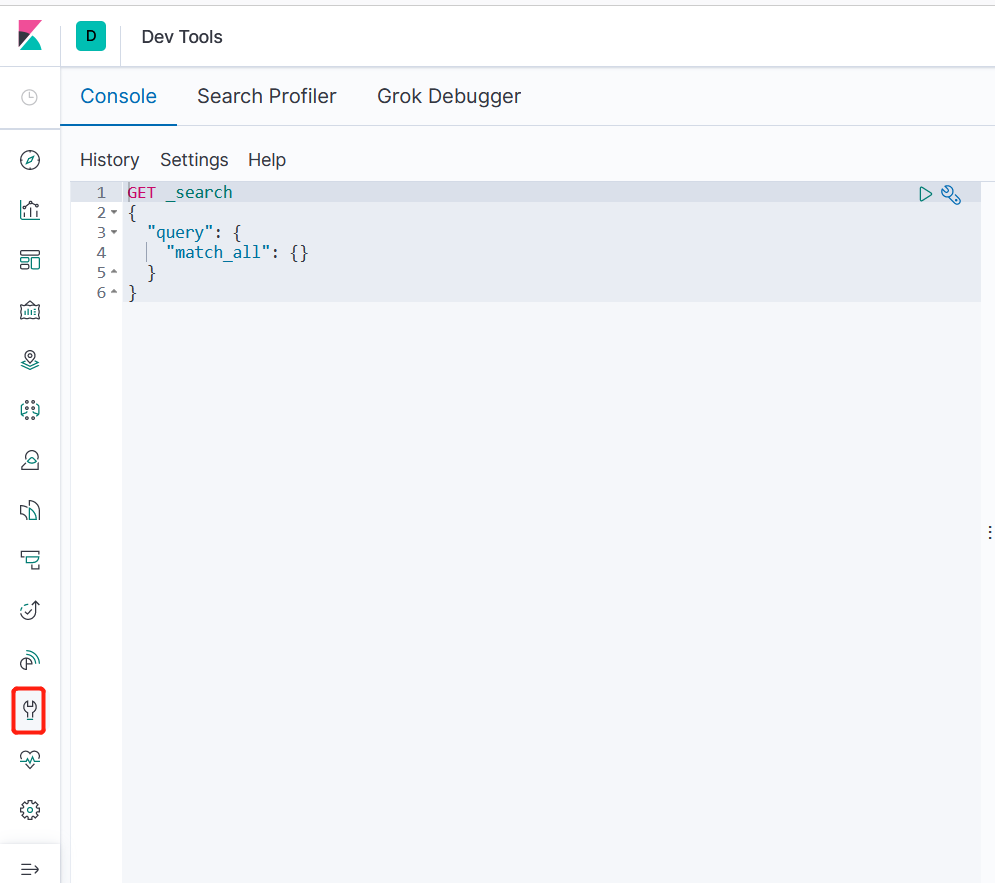
Task: Switch to Console tab
Action: click(x=118, y=96)
